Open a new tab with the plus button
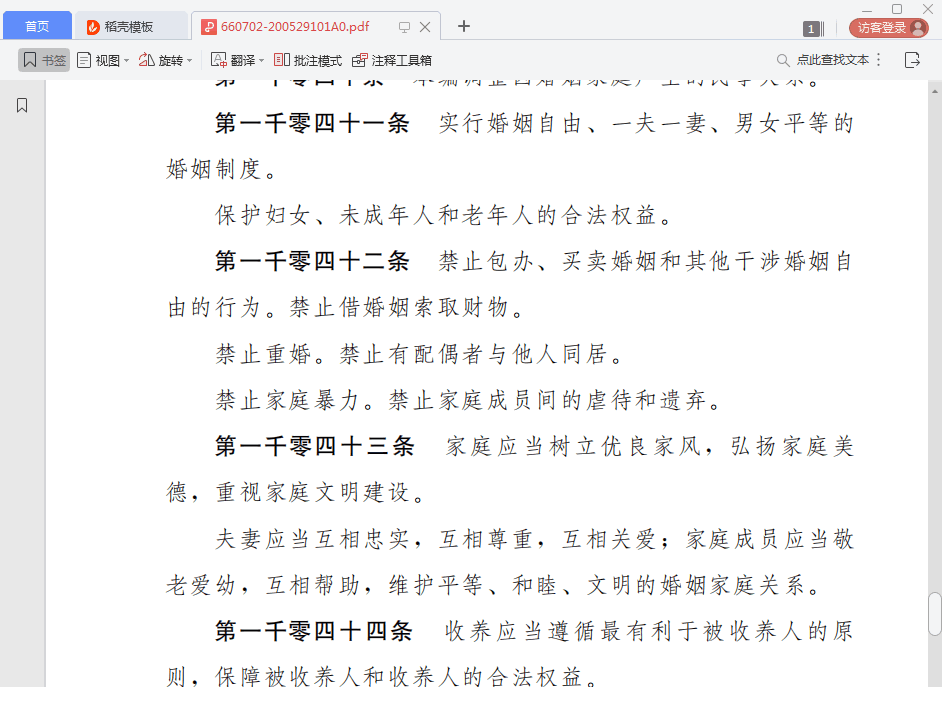Screen dimensions: 942x714 (x=463, y=27)
